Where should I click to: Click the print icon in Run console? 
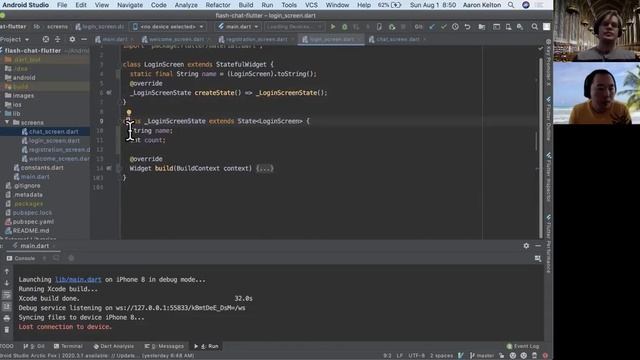pos(7,318)
